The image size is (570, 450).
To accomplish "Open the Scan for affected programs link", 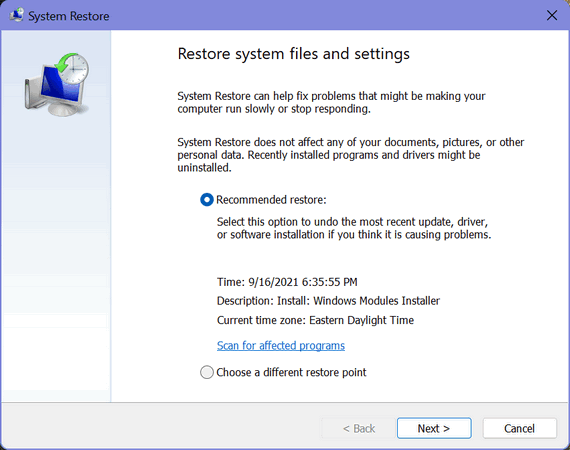I will click(x=281, y=345).
